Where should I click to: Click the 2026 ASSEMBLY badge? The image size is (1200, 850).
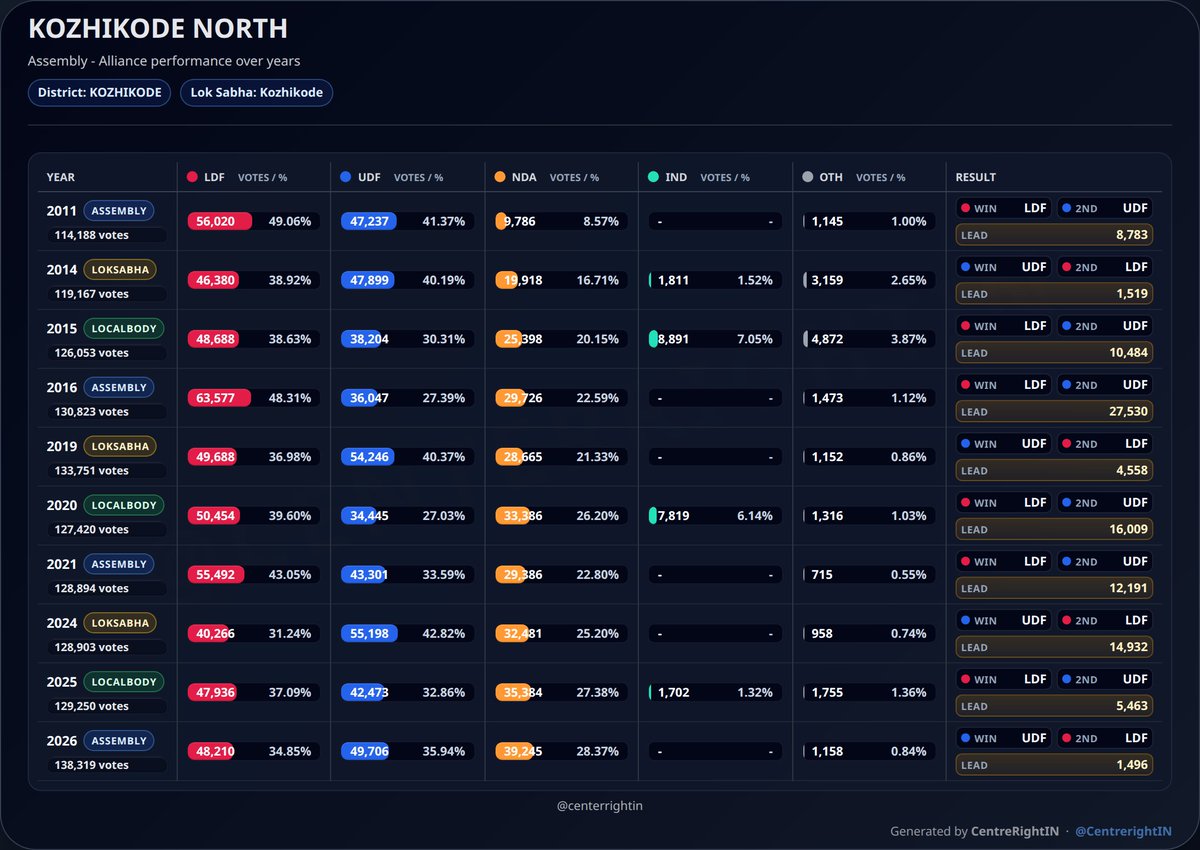pos(119,741)
